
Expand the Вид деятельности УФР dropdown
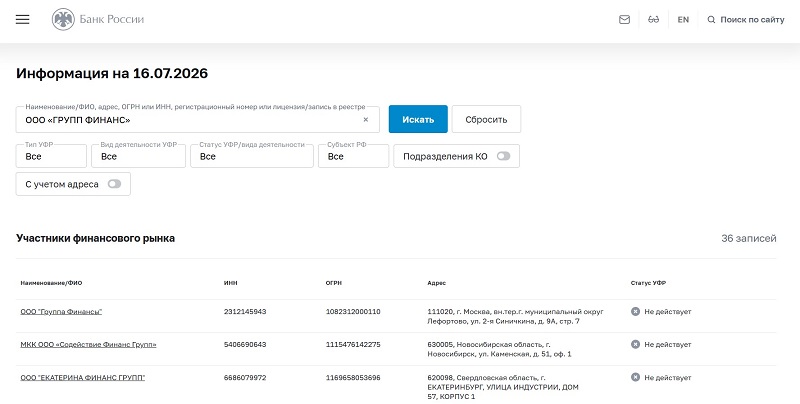tap(138, 156)
